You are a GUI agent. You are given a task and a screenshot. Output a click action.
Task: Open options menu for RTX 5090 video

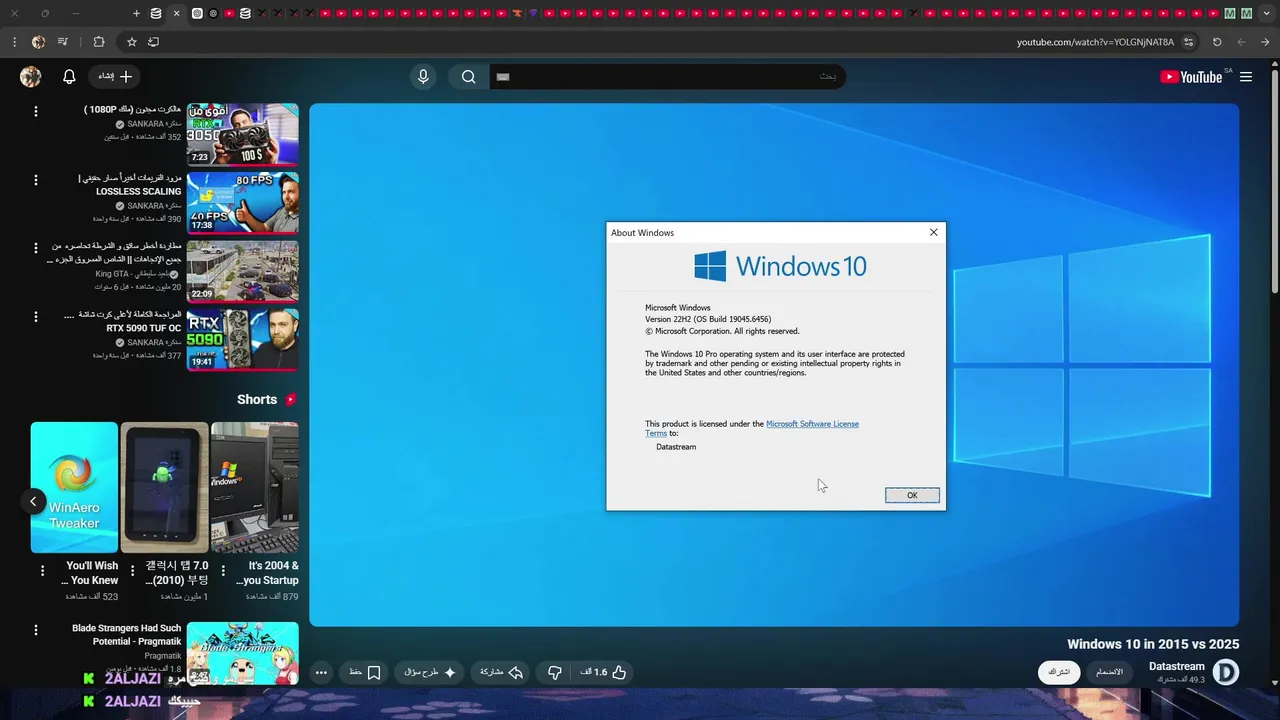36,316
